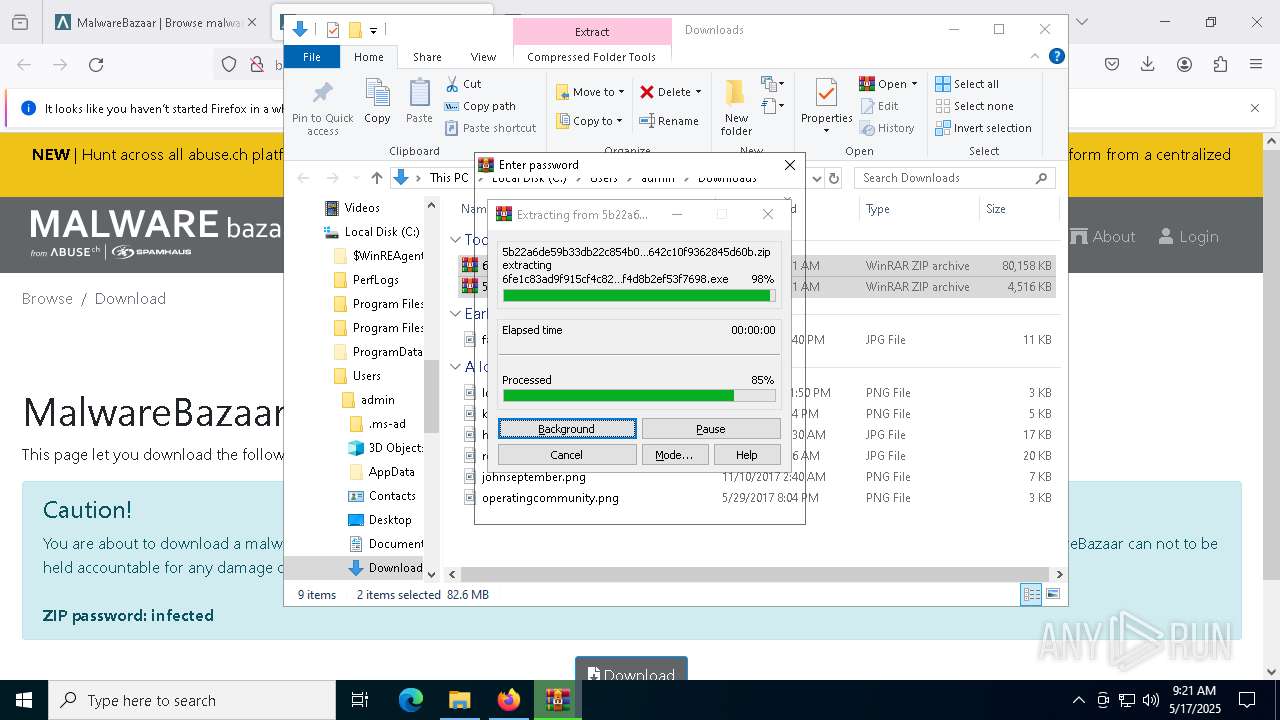The height and width of the screenshot is (720, 1280).
Task: Open Explorer Help question mark icon
Action: [x=1056, y=56]
